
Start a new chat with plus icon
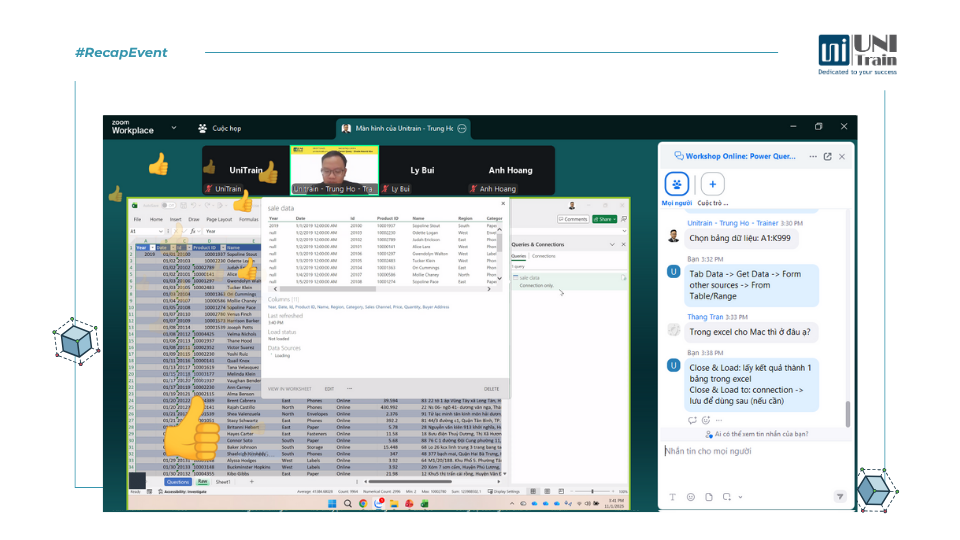tap(712, 184)
